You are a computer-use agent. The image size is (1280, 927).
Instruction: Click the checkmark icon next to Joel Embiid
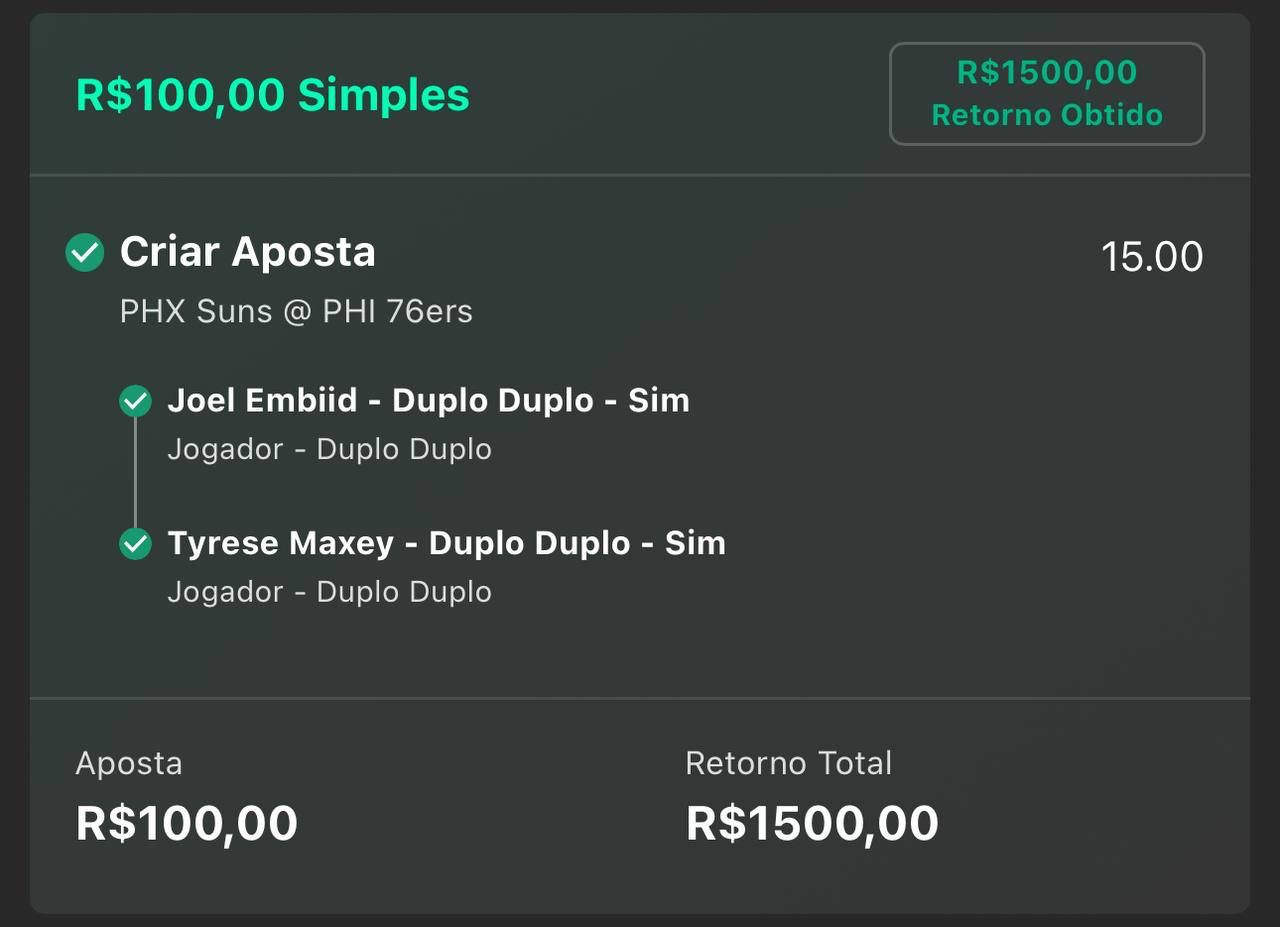pyautogui.click(x=135, y=401)
